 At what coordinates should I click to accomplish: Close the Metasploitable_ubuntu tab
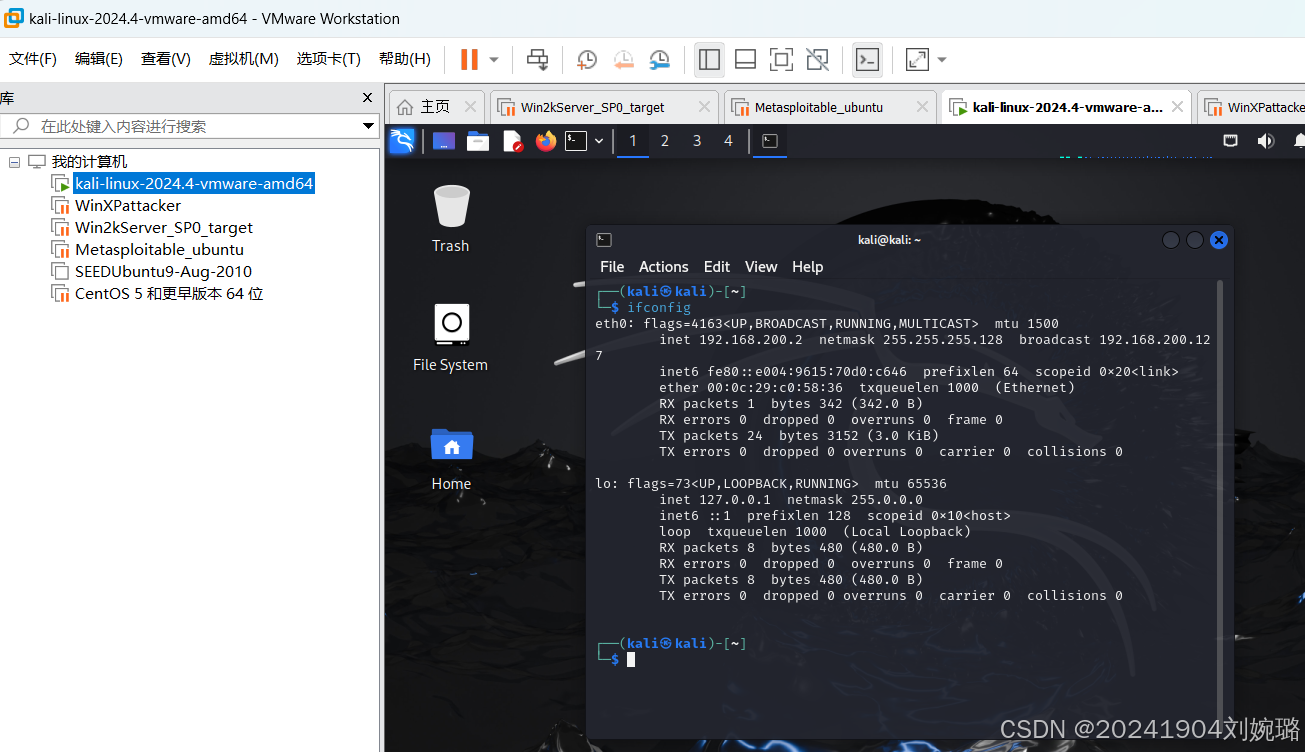click(x=922, y=107)
